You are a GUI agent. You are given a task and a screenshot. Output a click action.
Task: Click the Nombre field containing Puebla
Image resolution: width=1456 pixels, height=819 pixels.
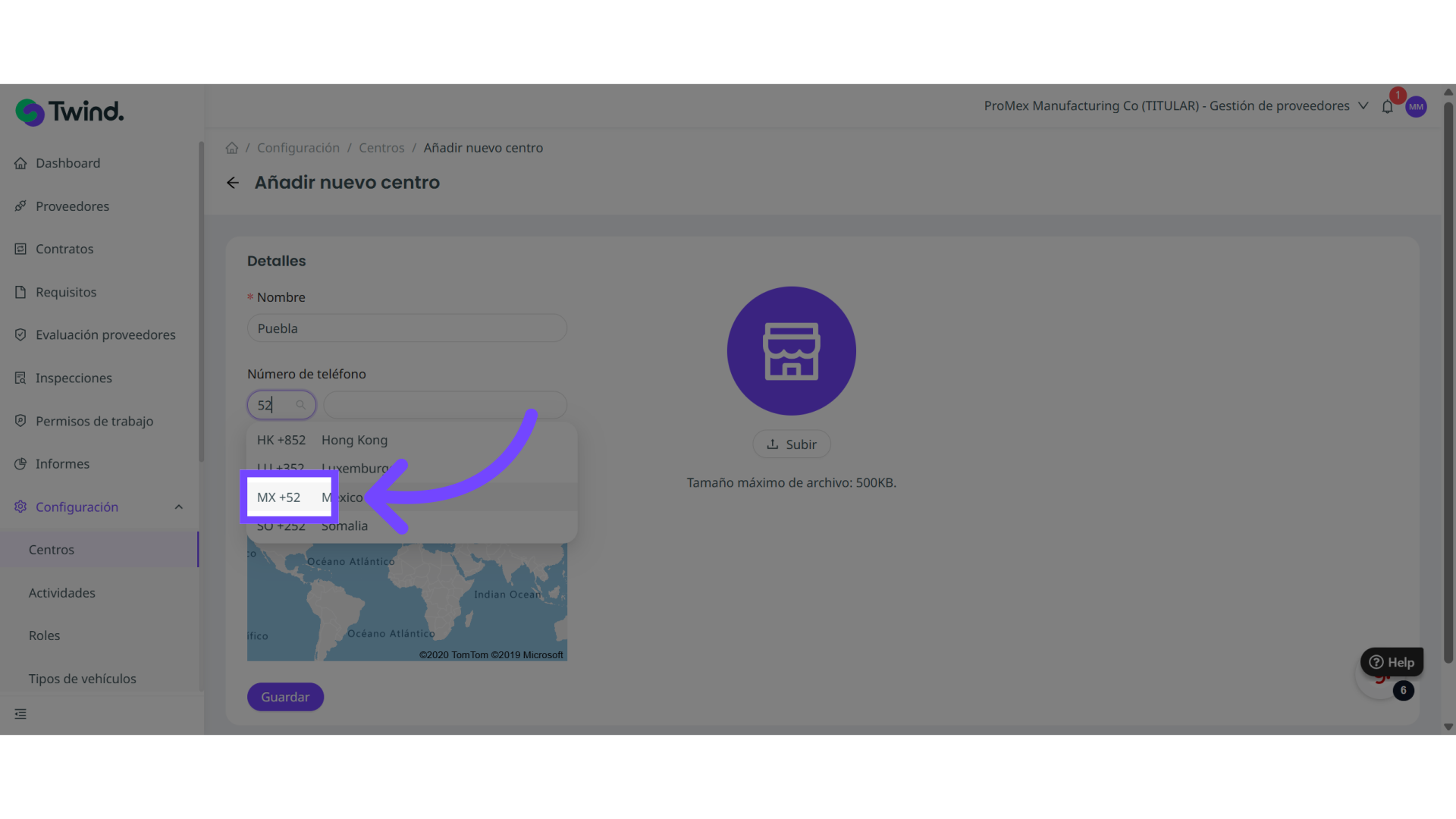coord(406,328)
